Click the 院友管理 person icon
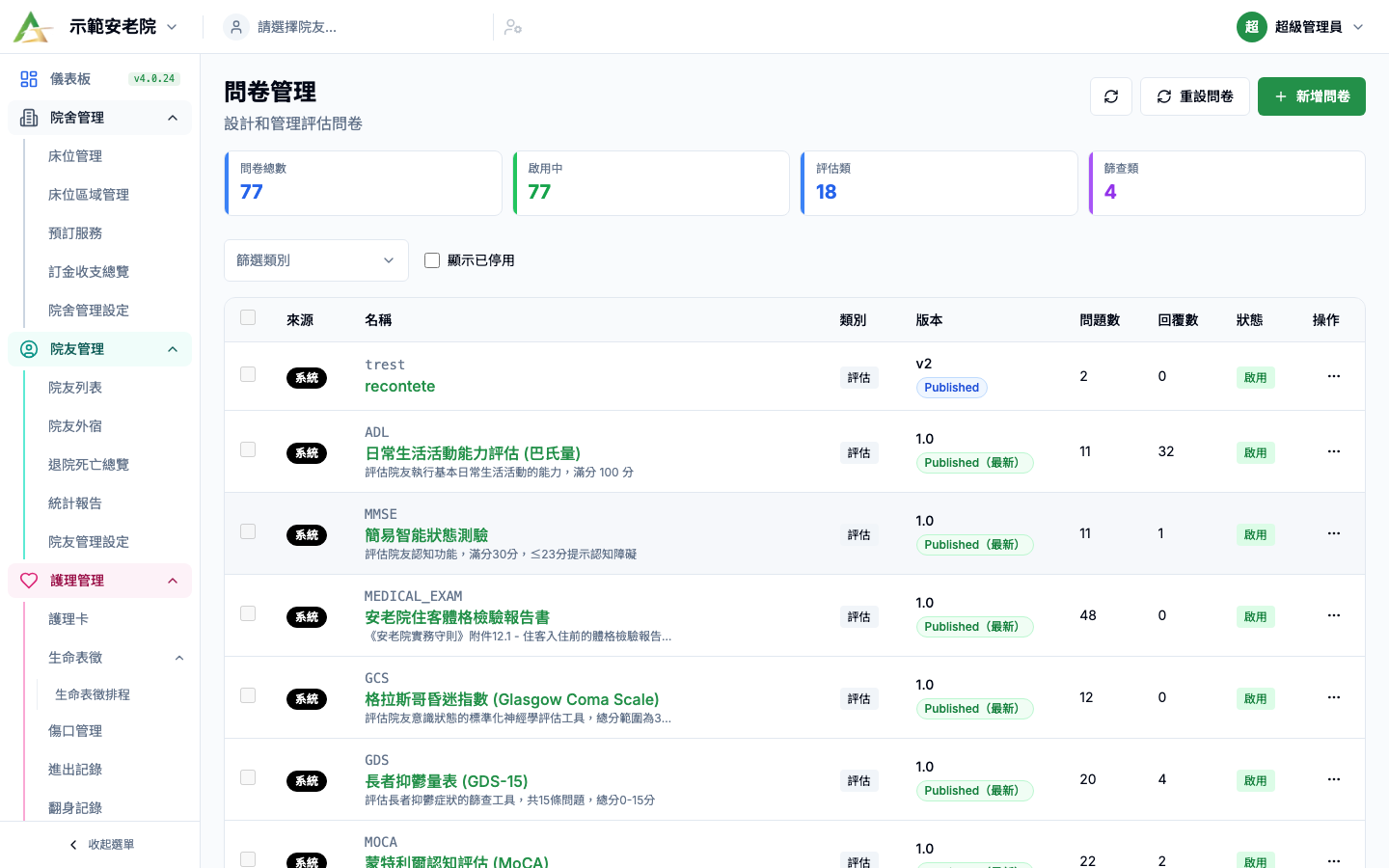The image size is (1389, 868). pyautogui.click(x=29, y=349)
